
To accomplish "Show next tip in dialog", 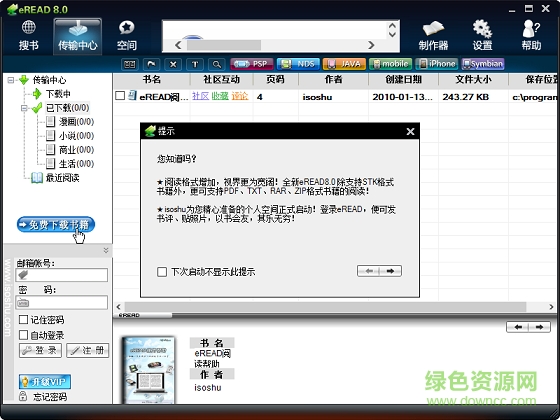I will 390,271.
